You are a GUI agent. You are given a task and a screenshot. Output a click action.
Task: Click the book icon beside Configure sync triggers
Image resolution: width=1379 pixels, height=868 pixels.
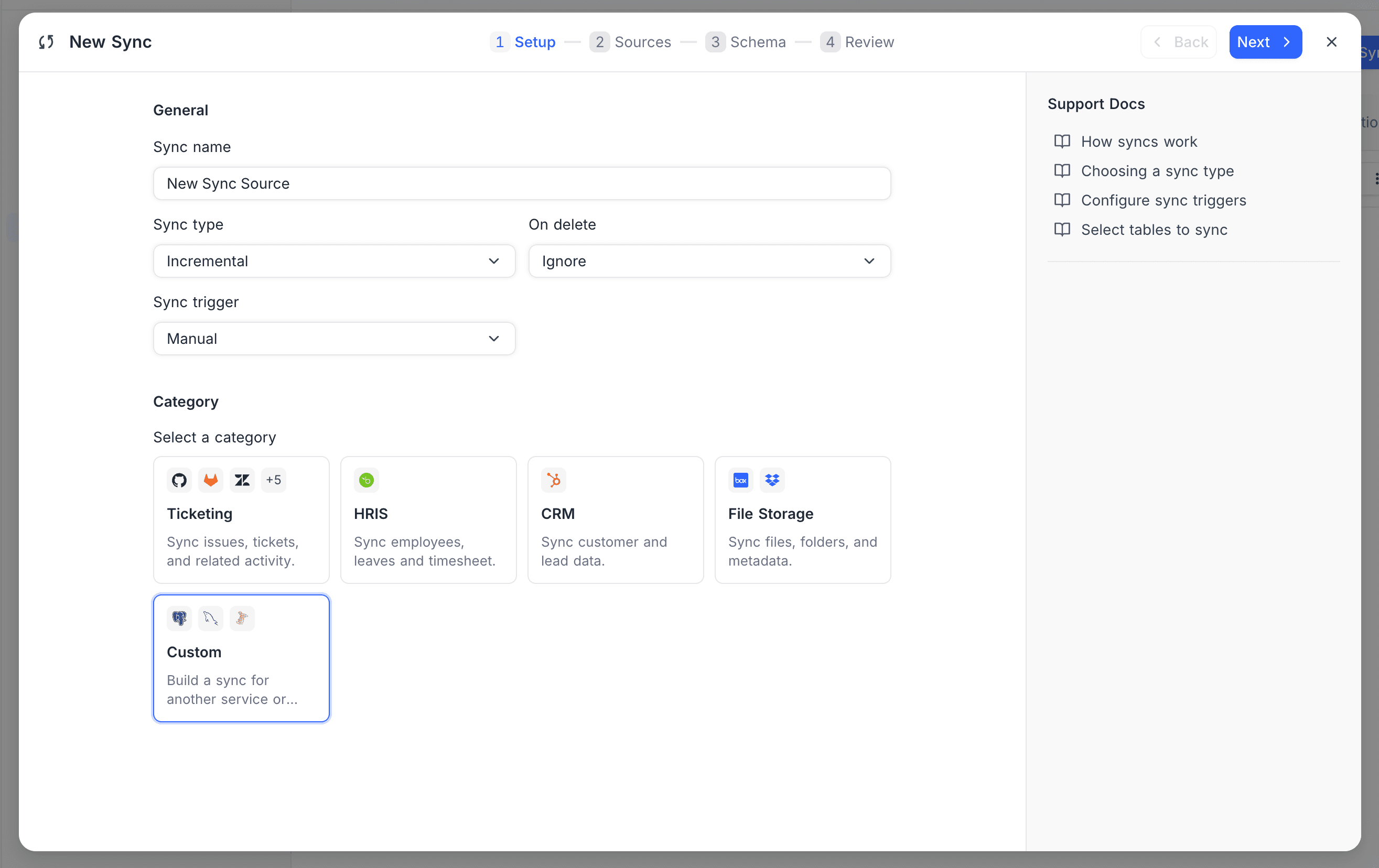[1062, 200]
